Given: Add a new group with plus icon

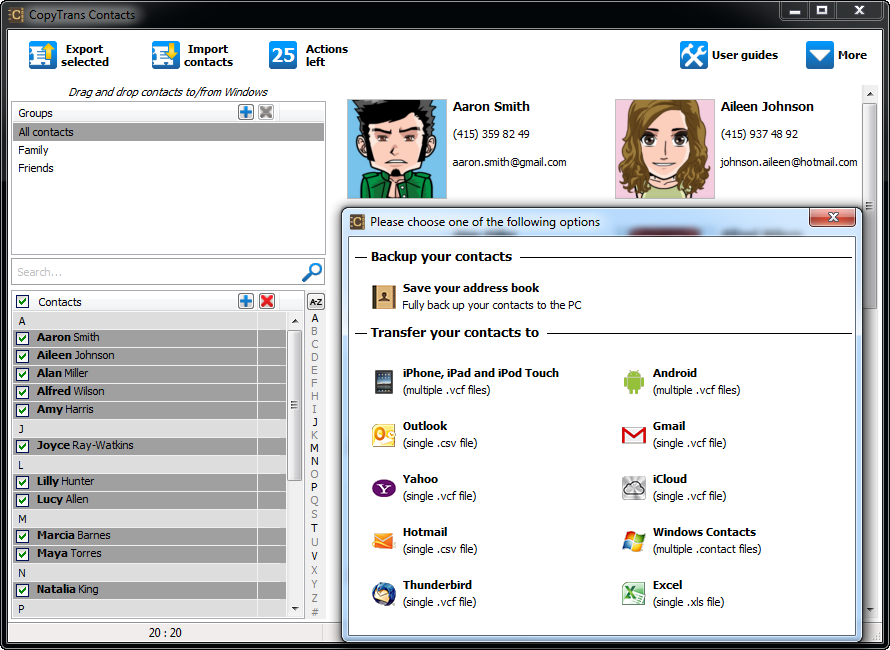Looking at the screenshot, I should (x=246, y=112).
